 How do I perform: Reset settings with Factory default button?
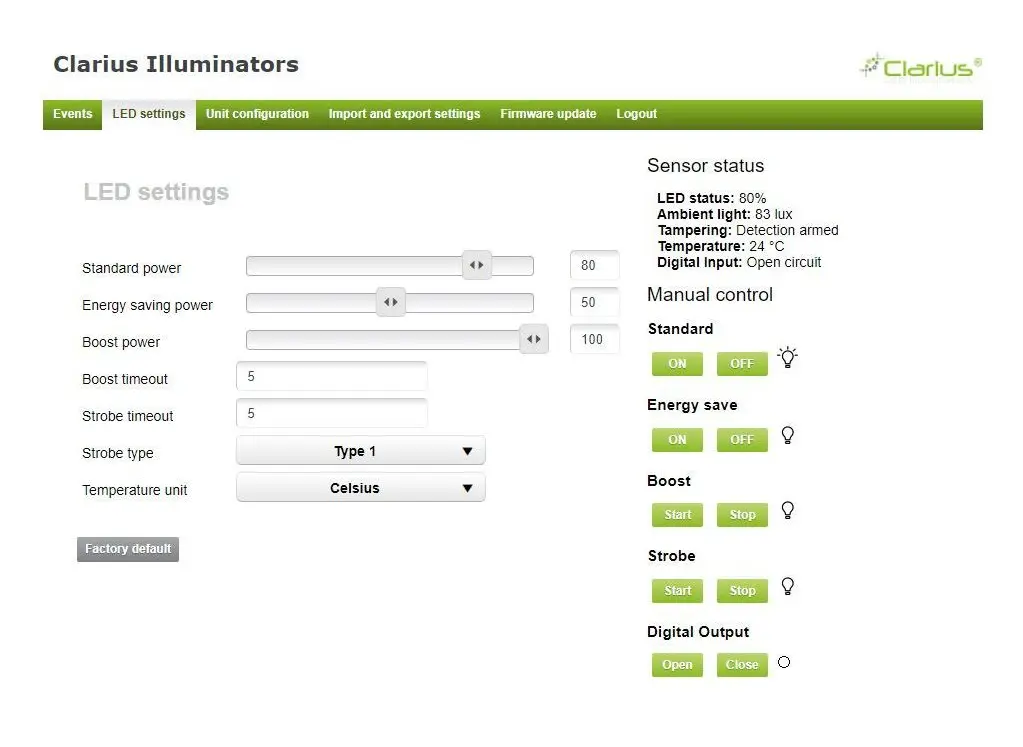pyautogui.click(x=128, y=549)
